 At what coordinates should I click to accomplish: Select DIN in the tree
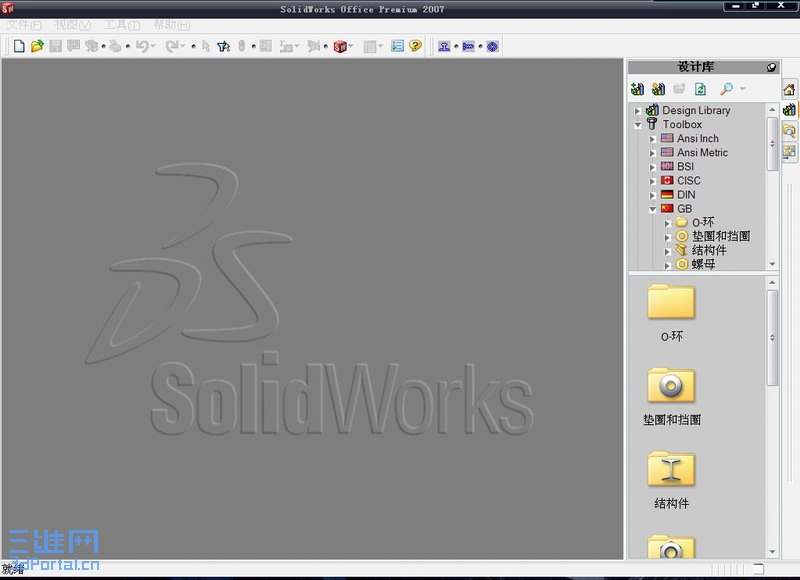[686, 195]
